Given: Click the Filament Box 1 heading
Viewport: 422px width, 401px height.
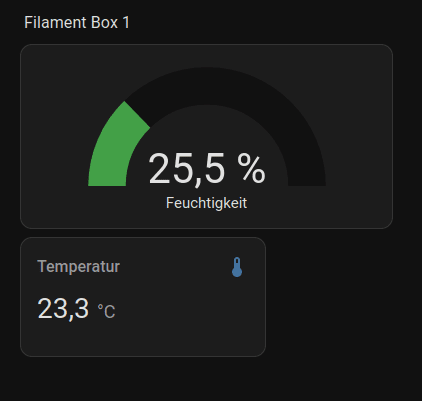Looking at the screenshot, I should (x=77, y=23).
